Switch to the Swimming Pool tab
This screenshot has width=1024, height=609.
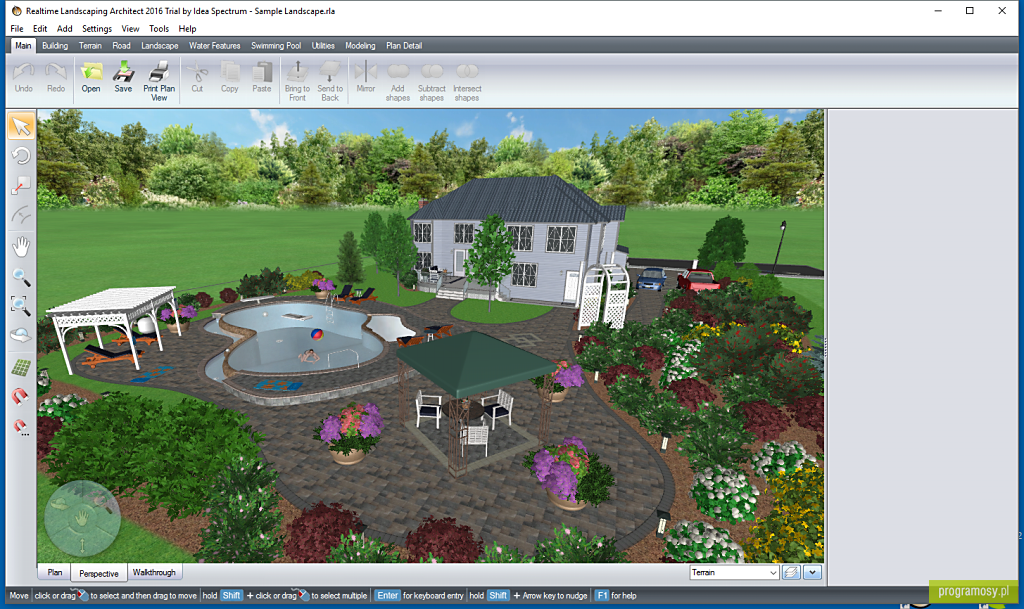coord(276,46)
